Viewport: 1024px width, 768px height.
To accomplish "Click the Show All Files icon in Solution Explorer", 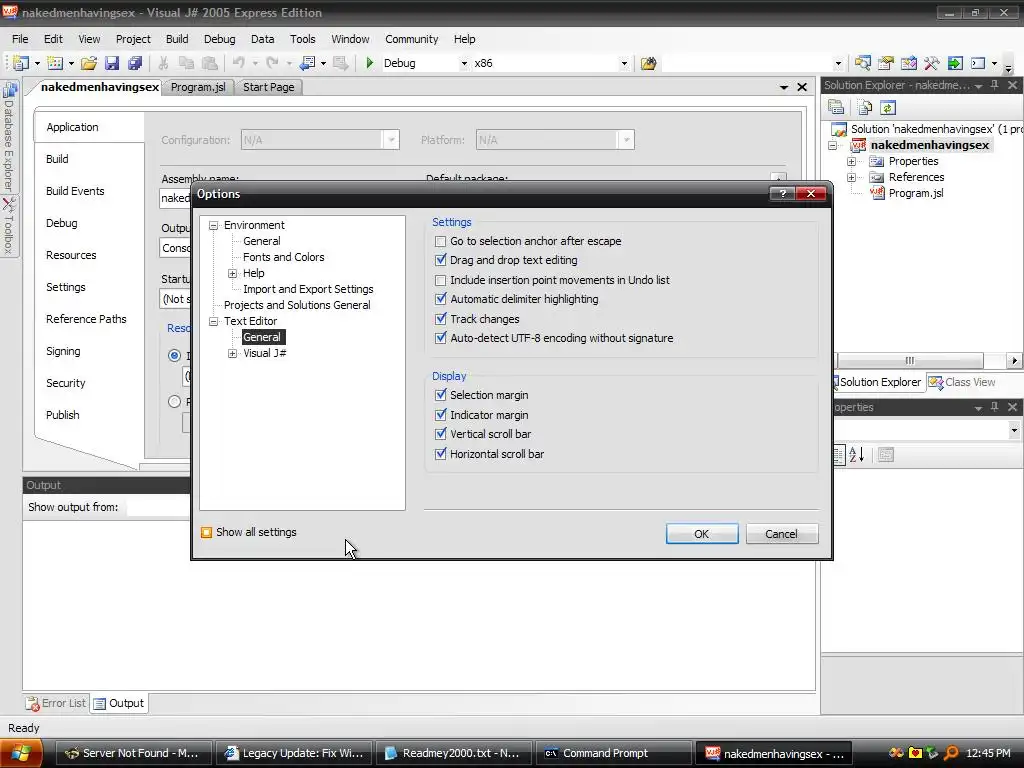I will [865, 107].
